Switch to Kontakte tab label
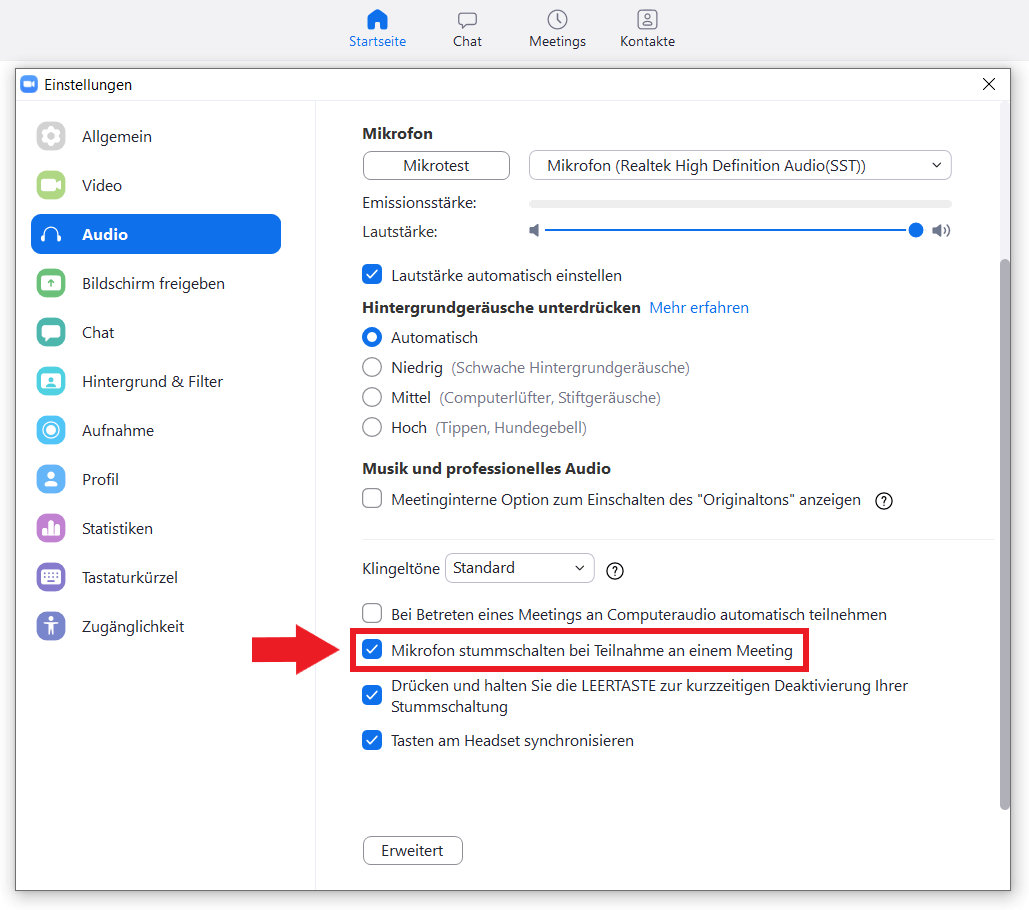 pyautogui.click(x=647, y=41)
